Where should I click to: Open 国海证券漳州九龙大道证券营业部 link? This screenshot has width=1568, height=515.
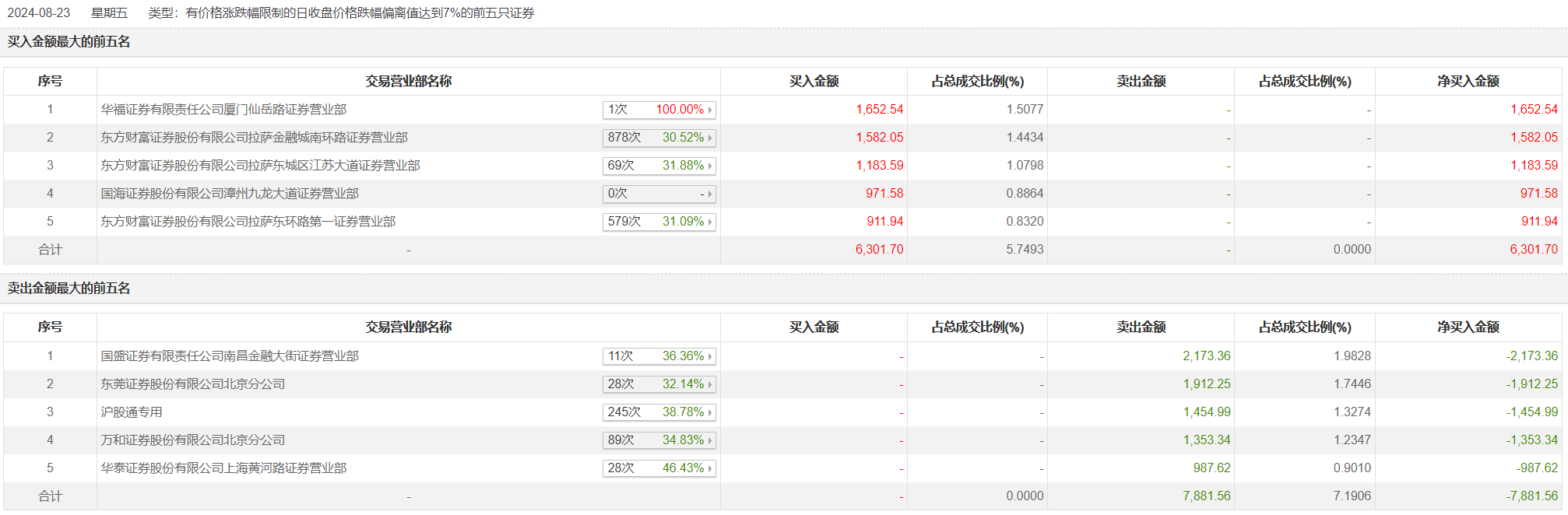[x=230, y=194]
